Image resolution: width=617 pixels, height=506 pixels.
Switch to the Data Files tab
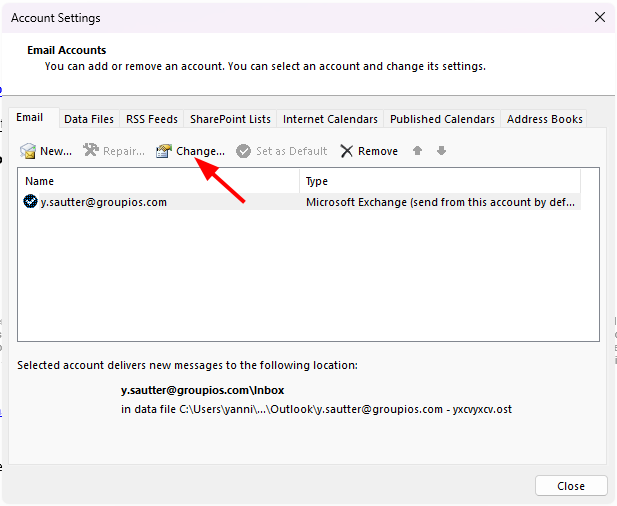tap(89, 119)
